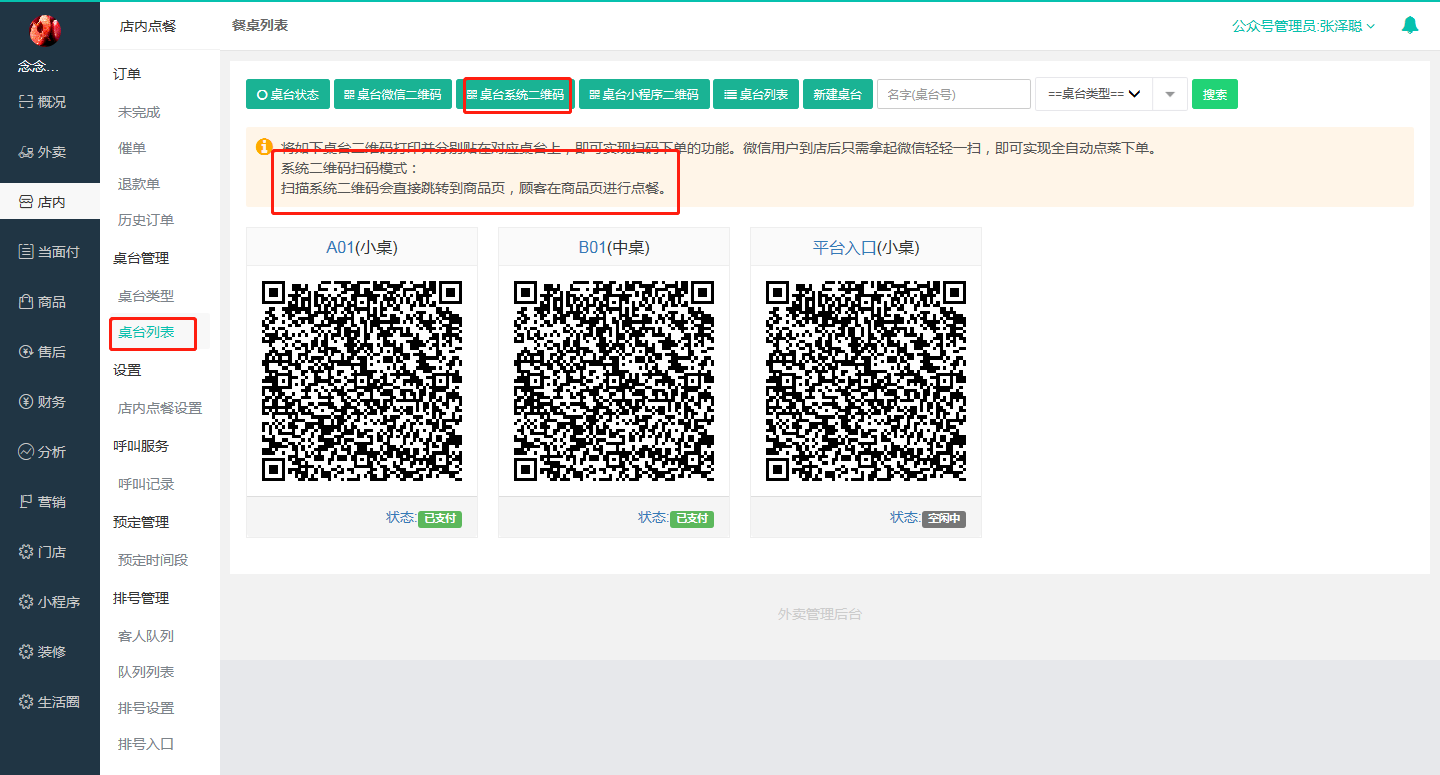Screen dimensions: 1440x775
Task: Click the 桌台微信二维码 button
Action: (x=392, y=94)
